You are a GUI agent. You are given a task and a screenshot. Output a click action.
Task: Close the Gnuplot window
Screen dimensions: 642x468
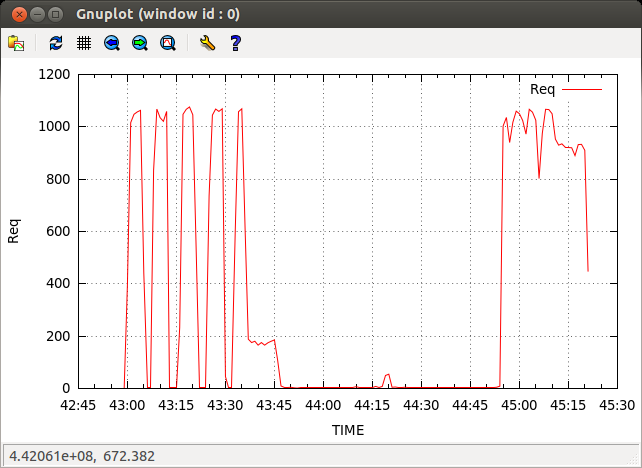19,15
